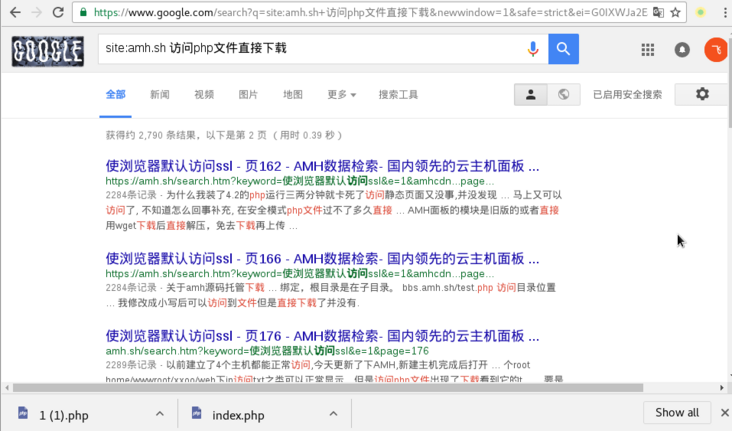
Task: Click 已启用安全搜索 label
Action: click(627, 95)
